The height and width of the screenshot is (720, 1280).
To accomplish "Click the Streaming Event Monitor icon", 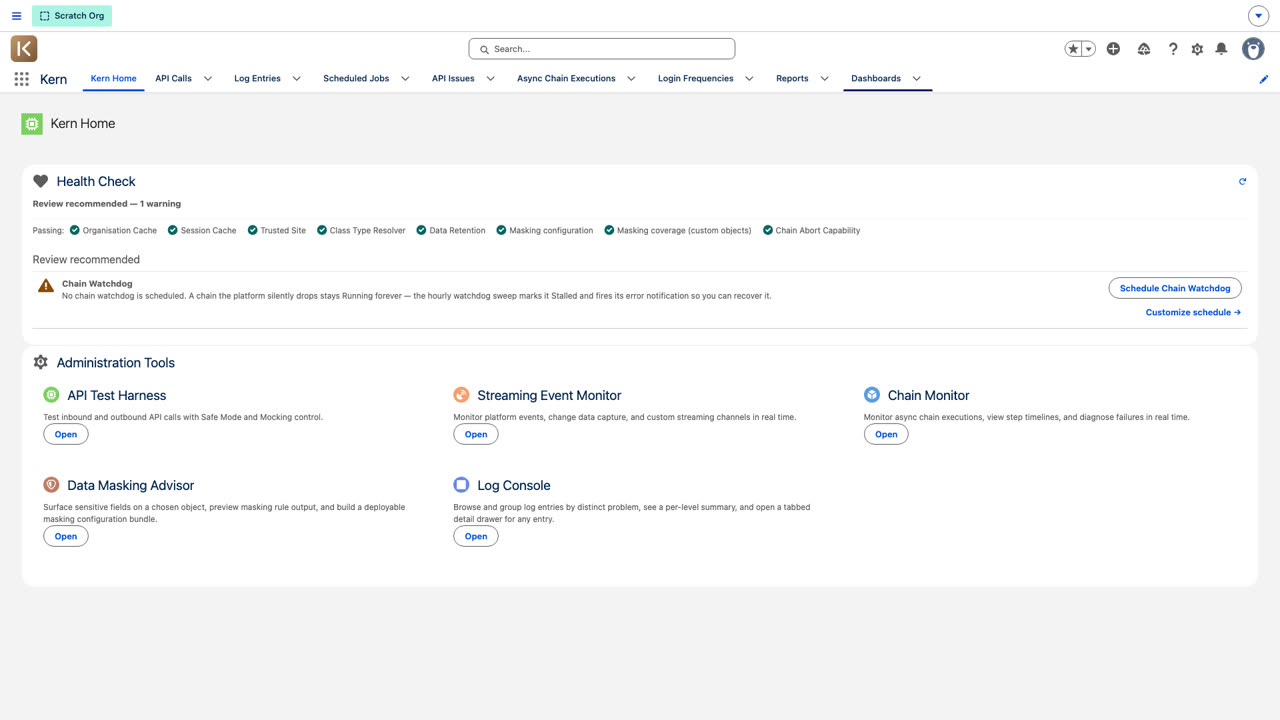I will (x=461, y=395).
